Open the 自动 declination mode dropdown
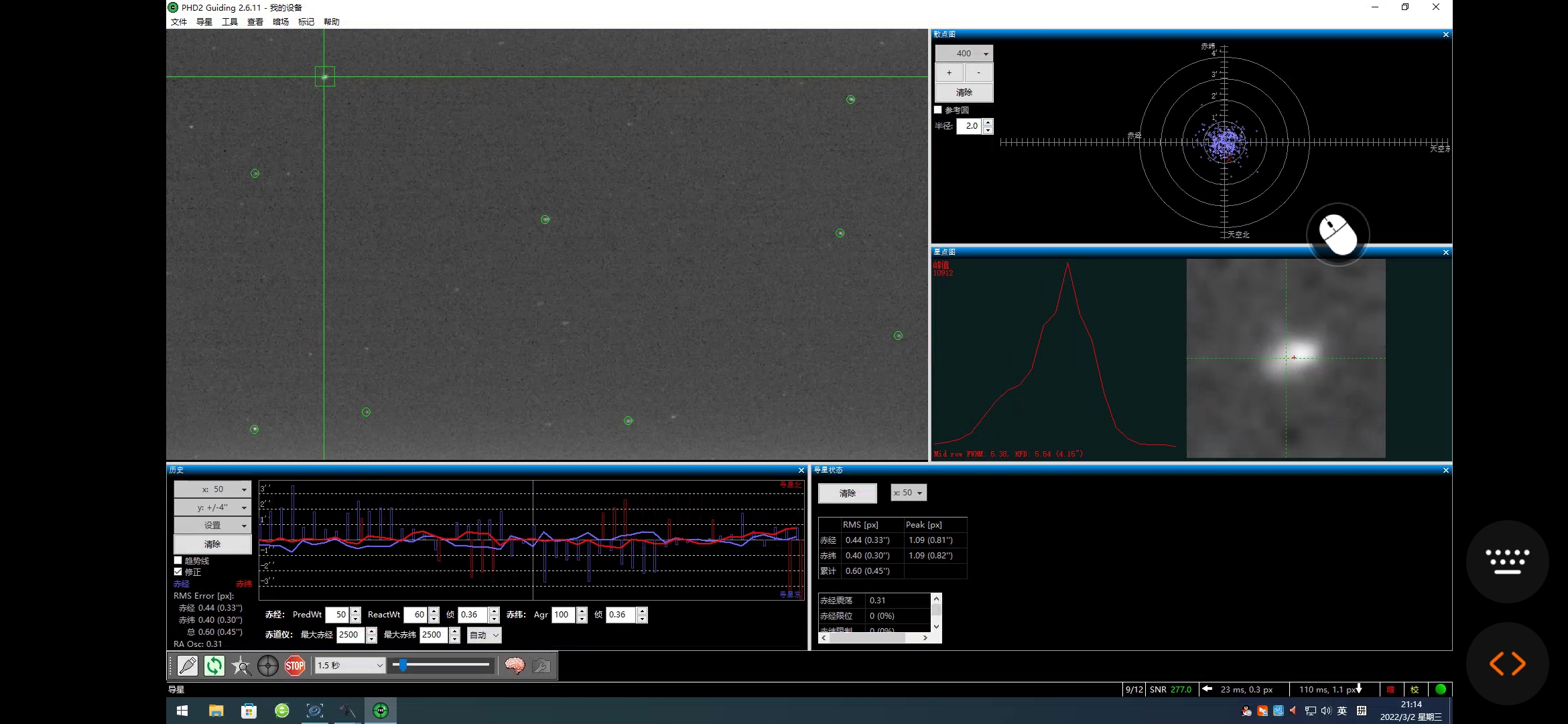Screen dimensions: 1568x724 click(484, 635)
